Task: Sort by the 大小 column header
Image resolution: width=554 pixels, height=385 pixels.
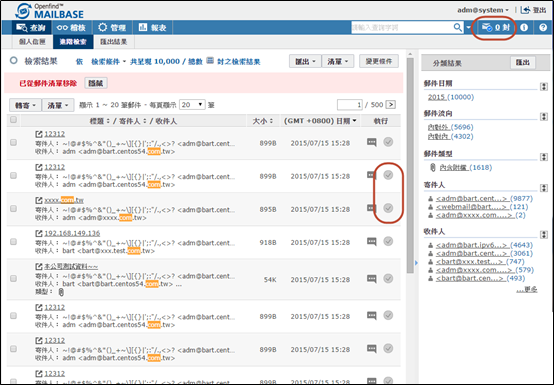Action: coord(263,121)
